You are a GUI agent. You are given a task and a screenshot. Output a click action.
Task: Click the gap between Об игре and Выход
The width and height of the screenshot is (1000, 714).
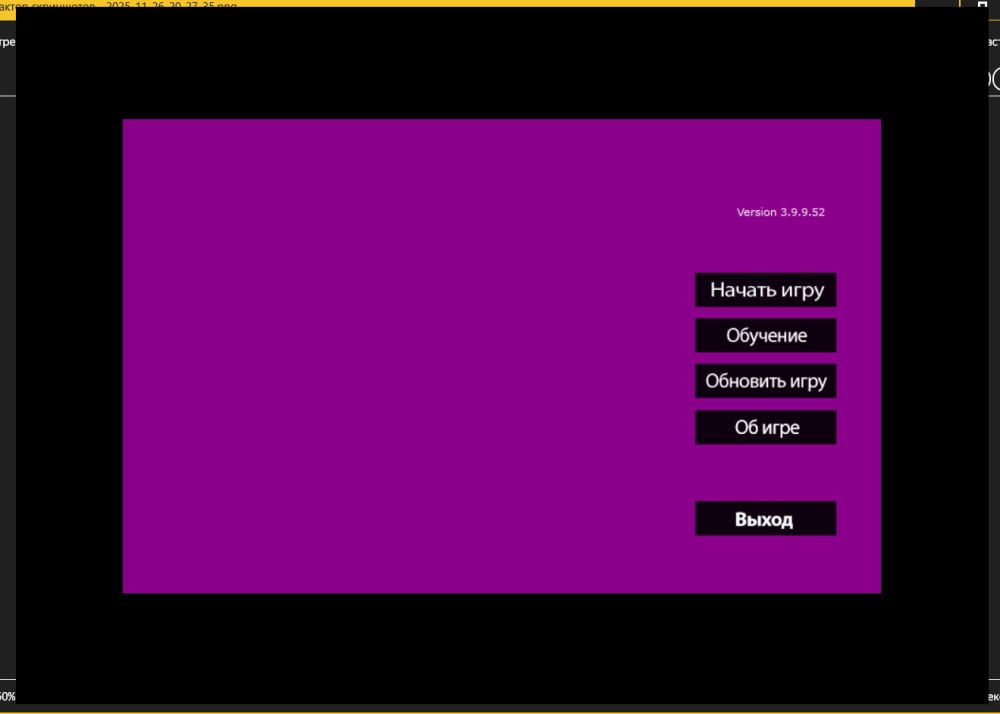pos(766,473)
